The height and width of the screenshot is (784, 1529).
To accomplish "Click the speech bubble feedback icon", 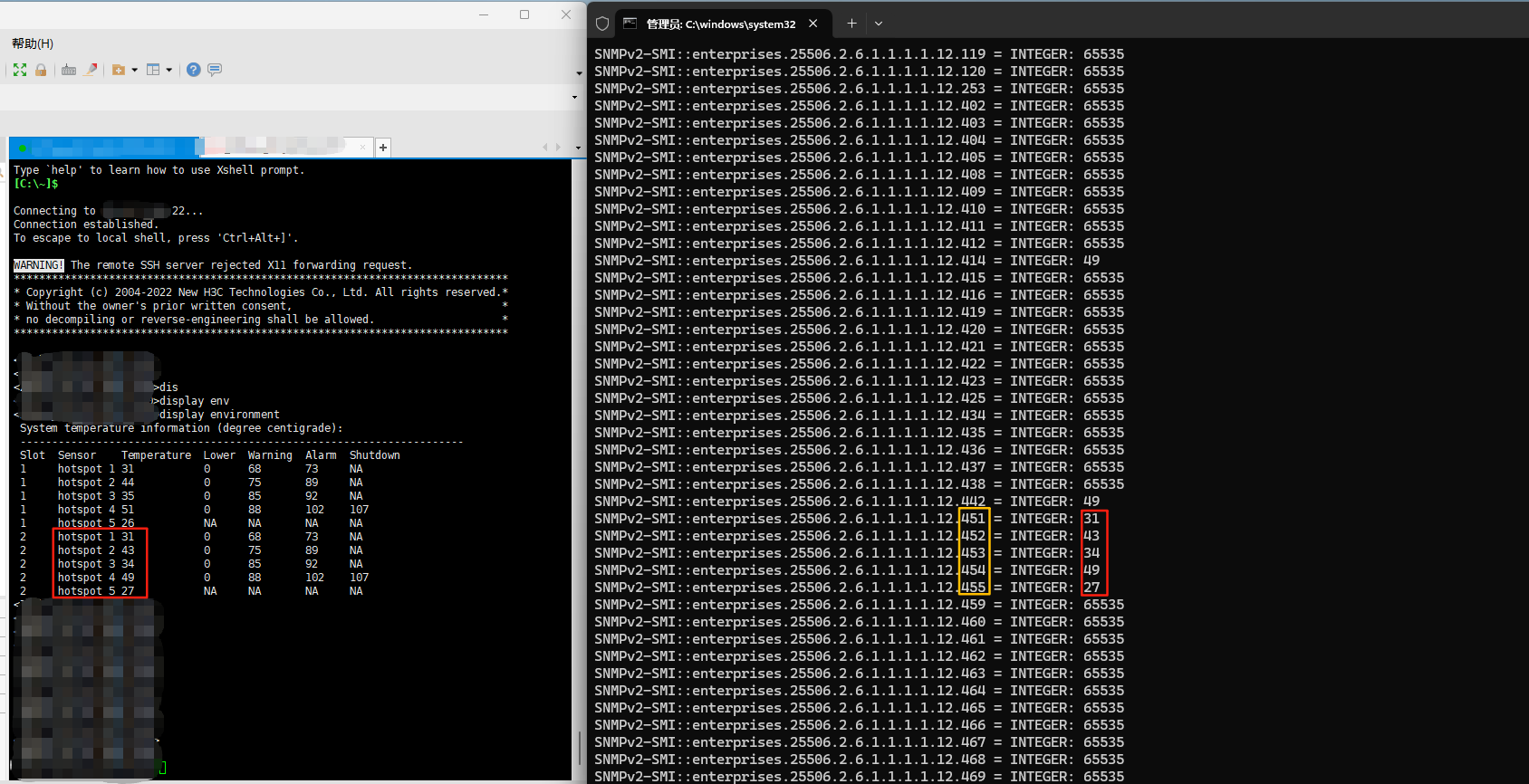I will point(215,70).
